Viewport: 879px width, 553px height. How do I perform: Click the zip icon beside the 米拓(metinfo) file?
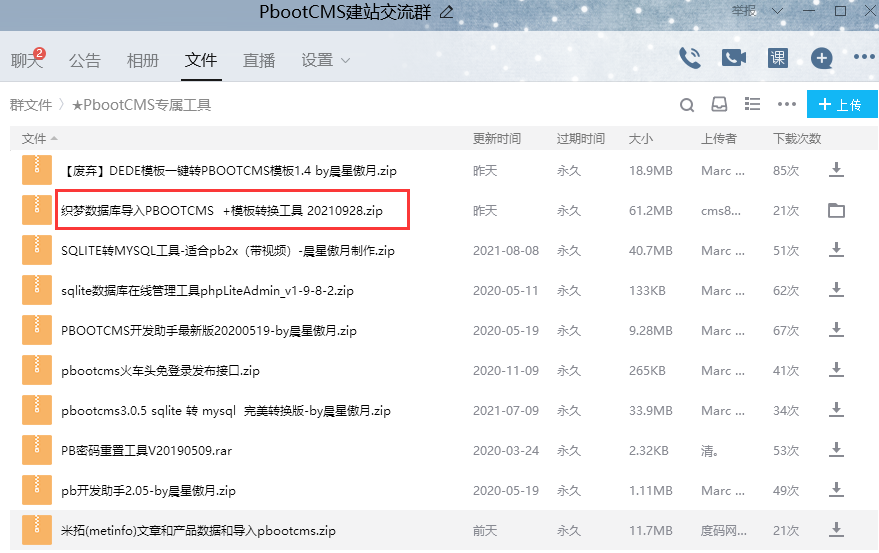pos(37,530)
